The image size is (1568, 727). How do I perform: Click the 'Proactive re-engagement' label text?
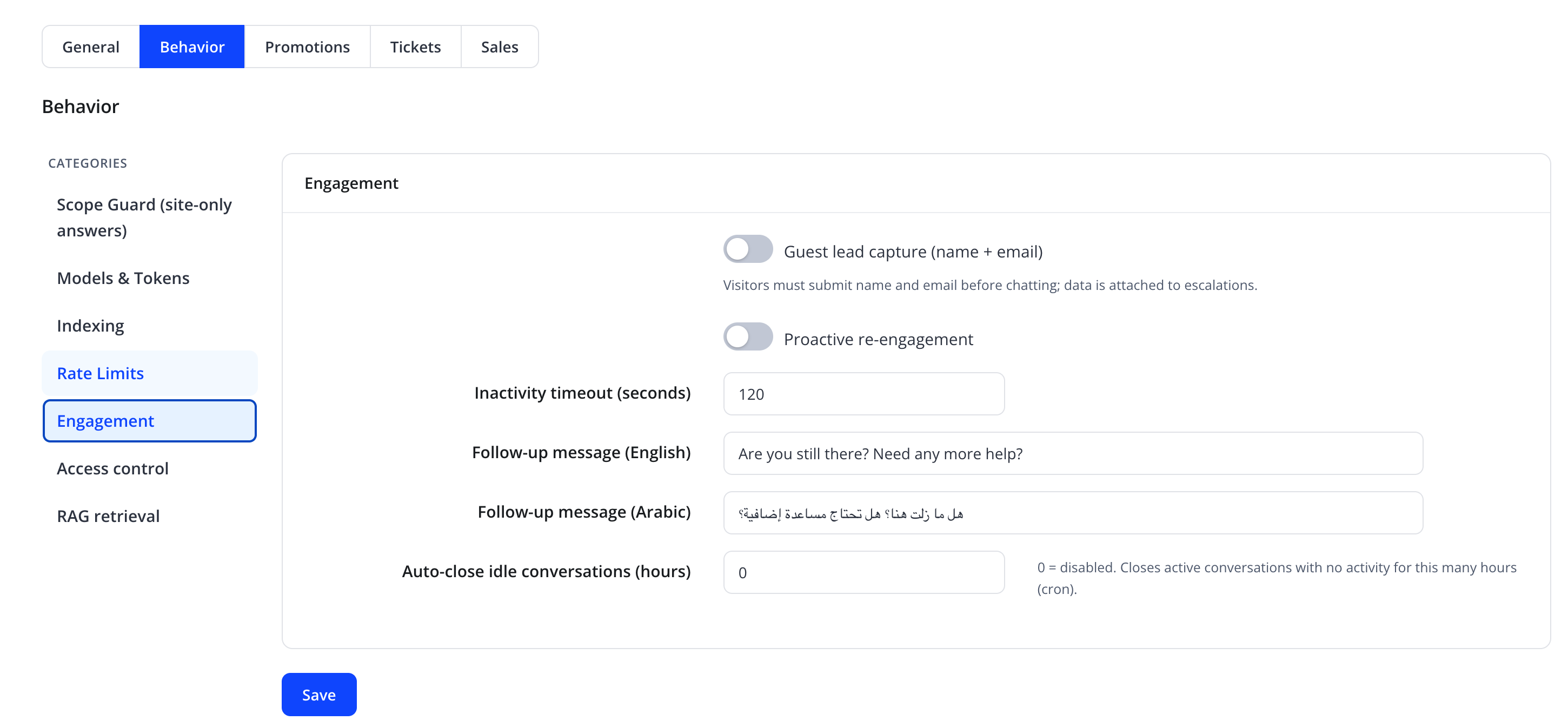[x=878, y=339]
